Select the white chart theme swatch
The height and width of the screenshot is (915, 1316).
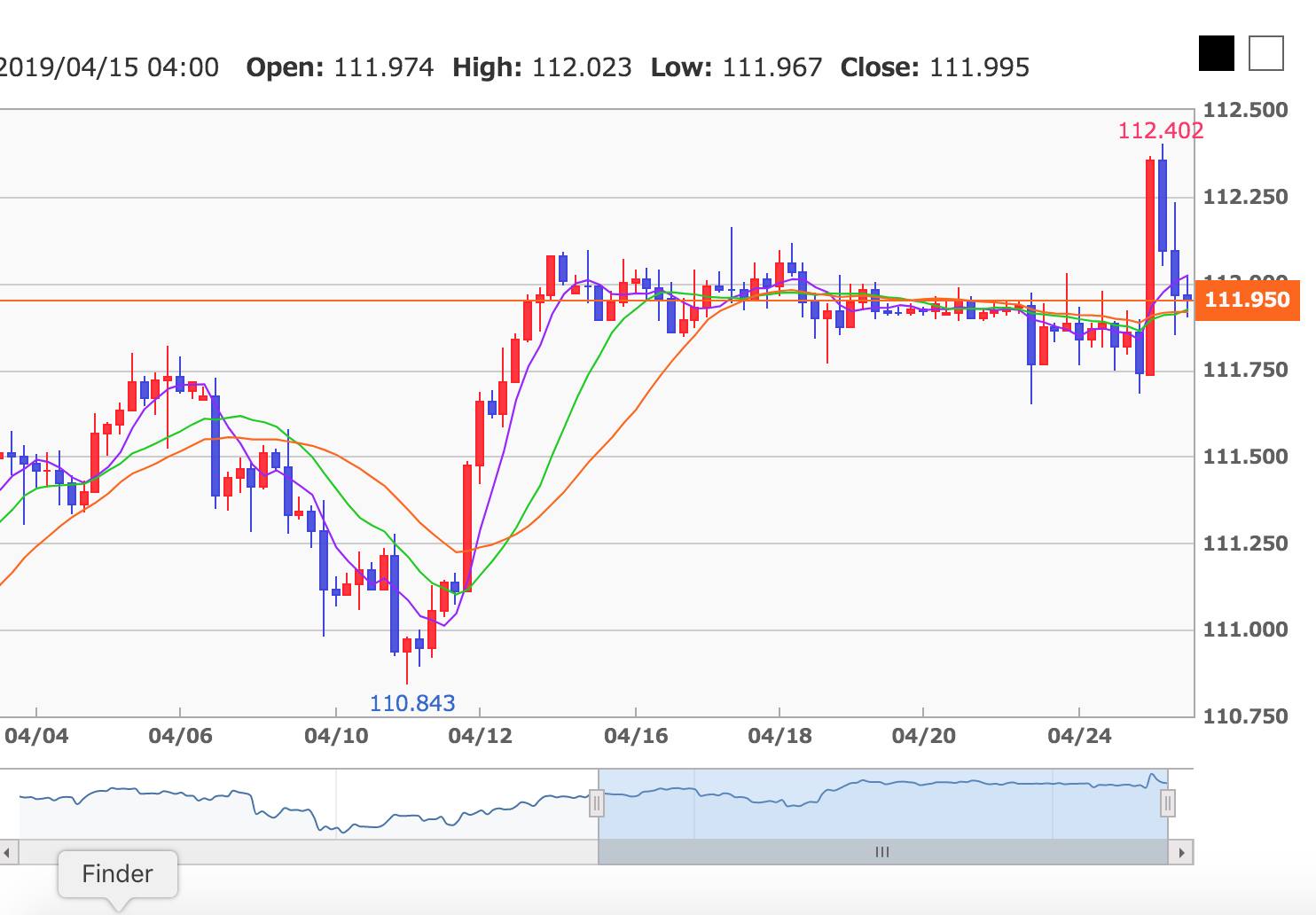(x=1265, y=53)
